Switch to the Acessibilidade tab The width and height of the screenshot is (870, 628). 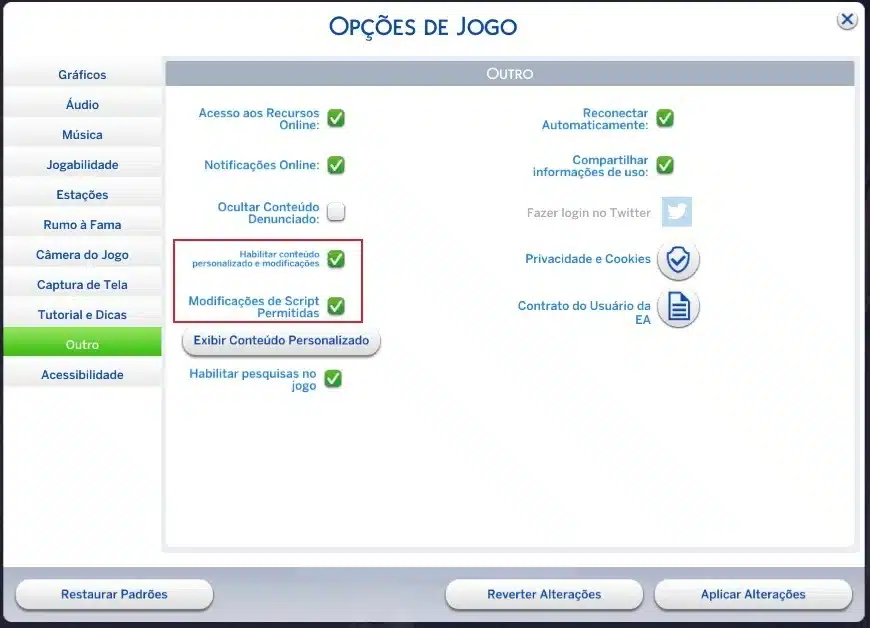[81, 374]
